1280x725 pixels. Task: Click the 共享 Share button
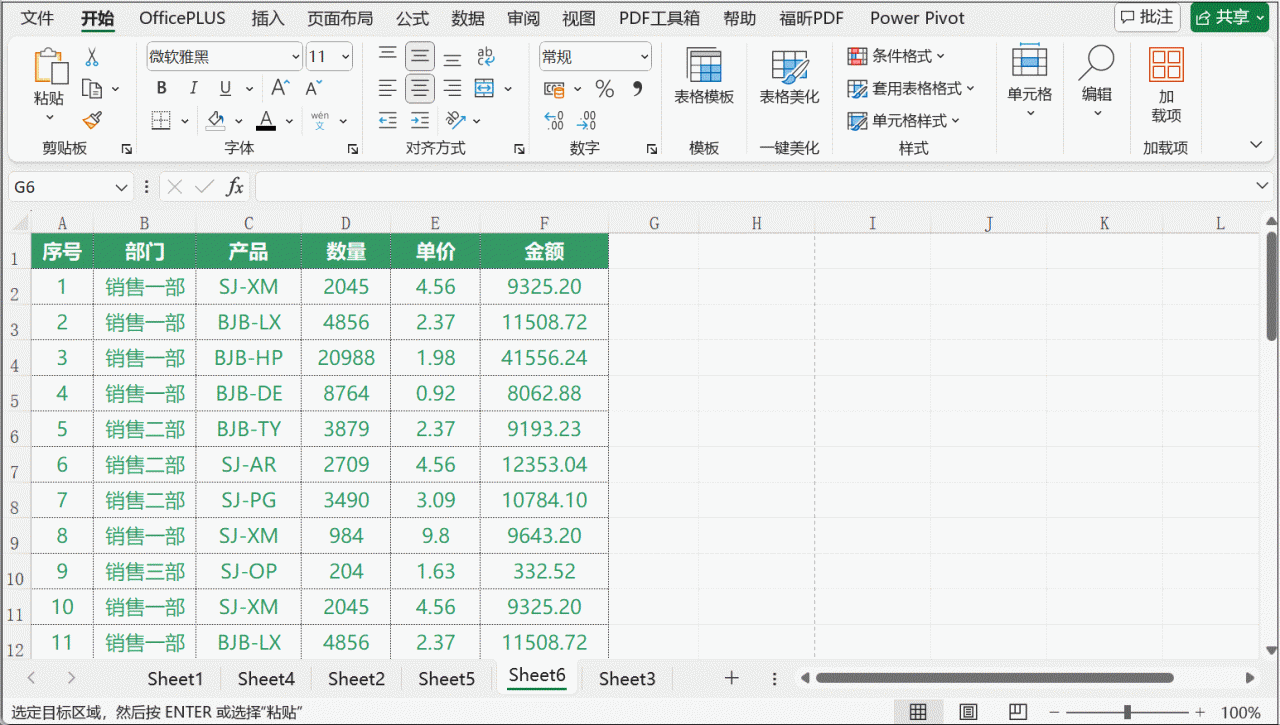(1229, 17)
